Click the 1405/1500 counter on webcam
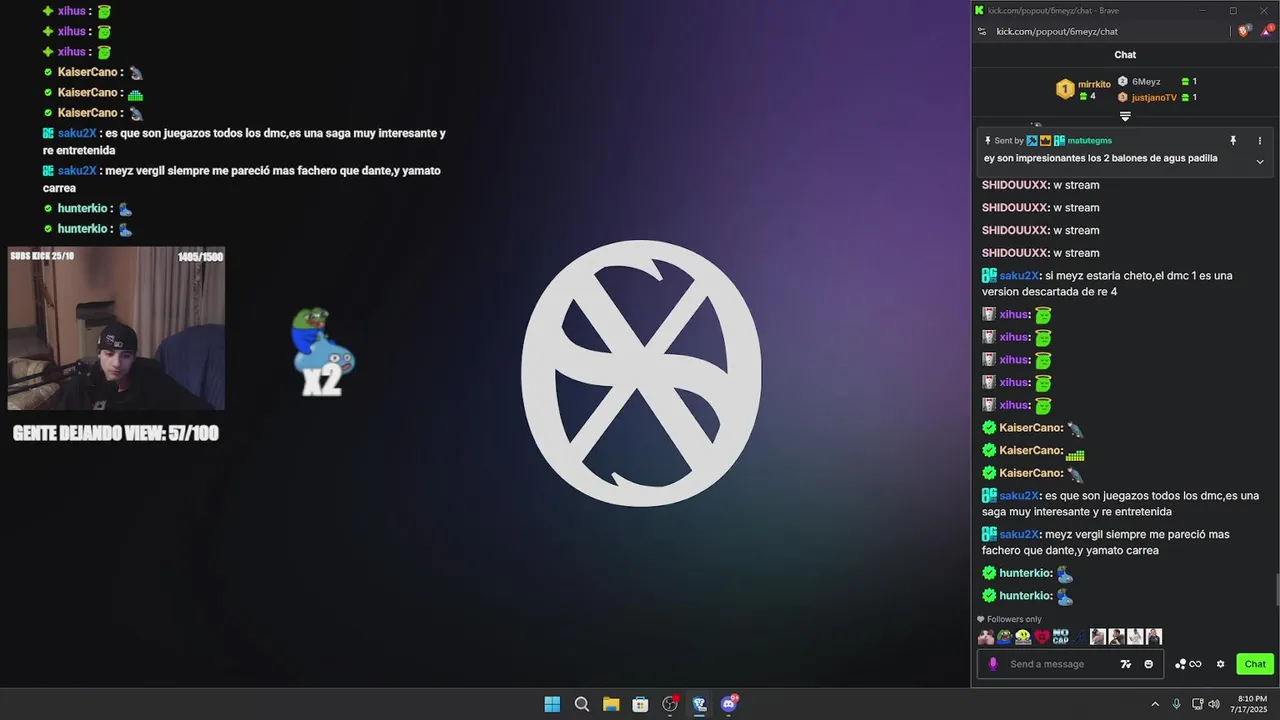This screenshot has width=1280, height=720. point(200,257)
